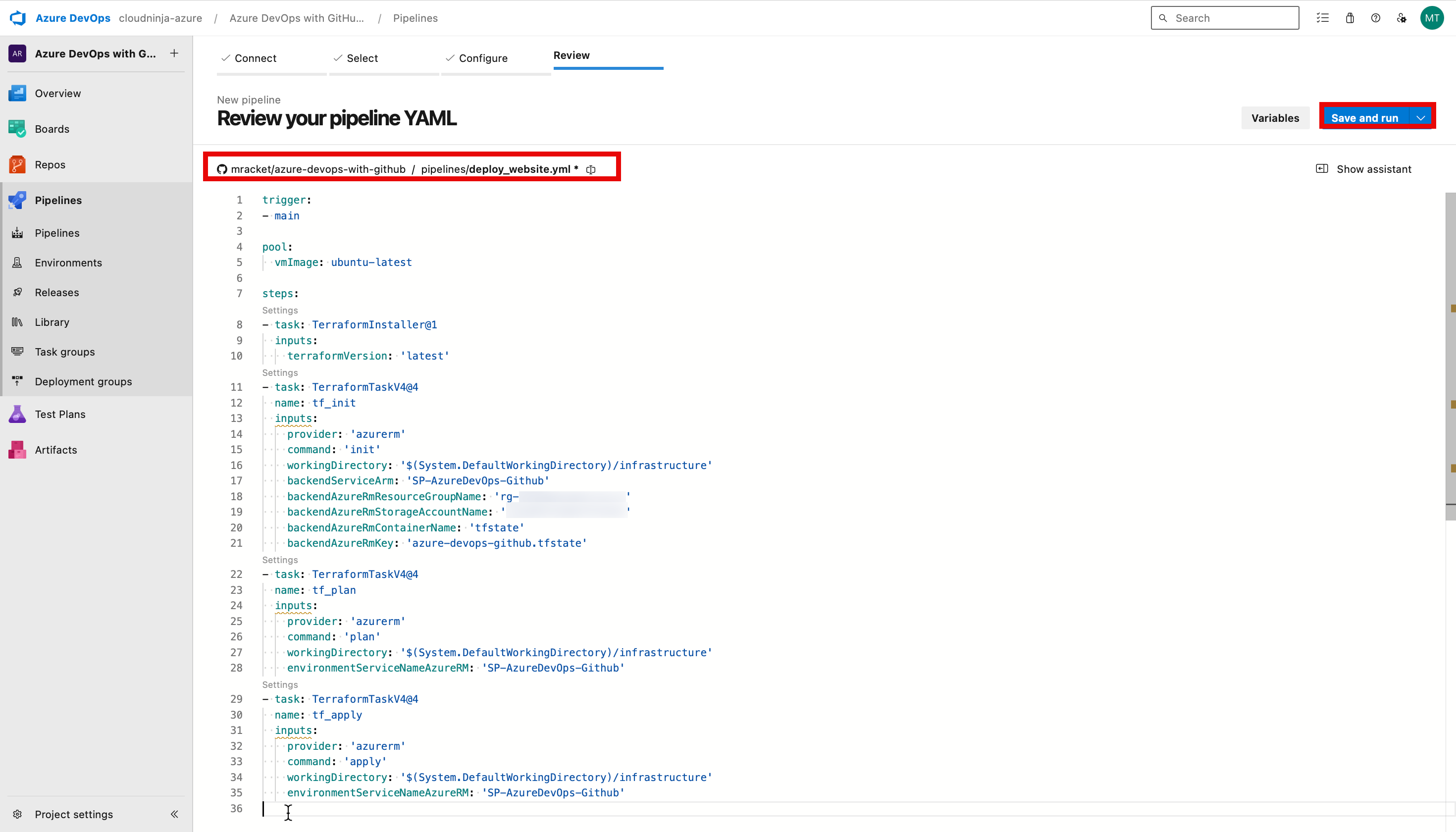Open Releases in the sidebar

[x=97, y=292]
